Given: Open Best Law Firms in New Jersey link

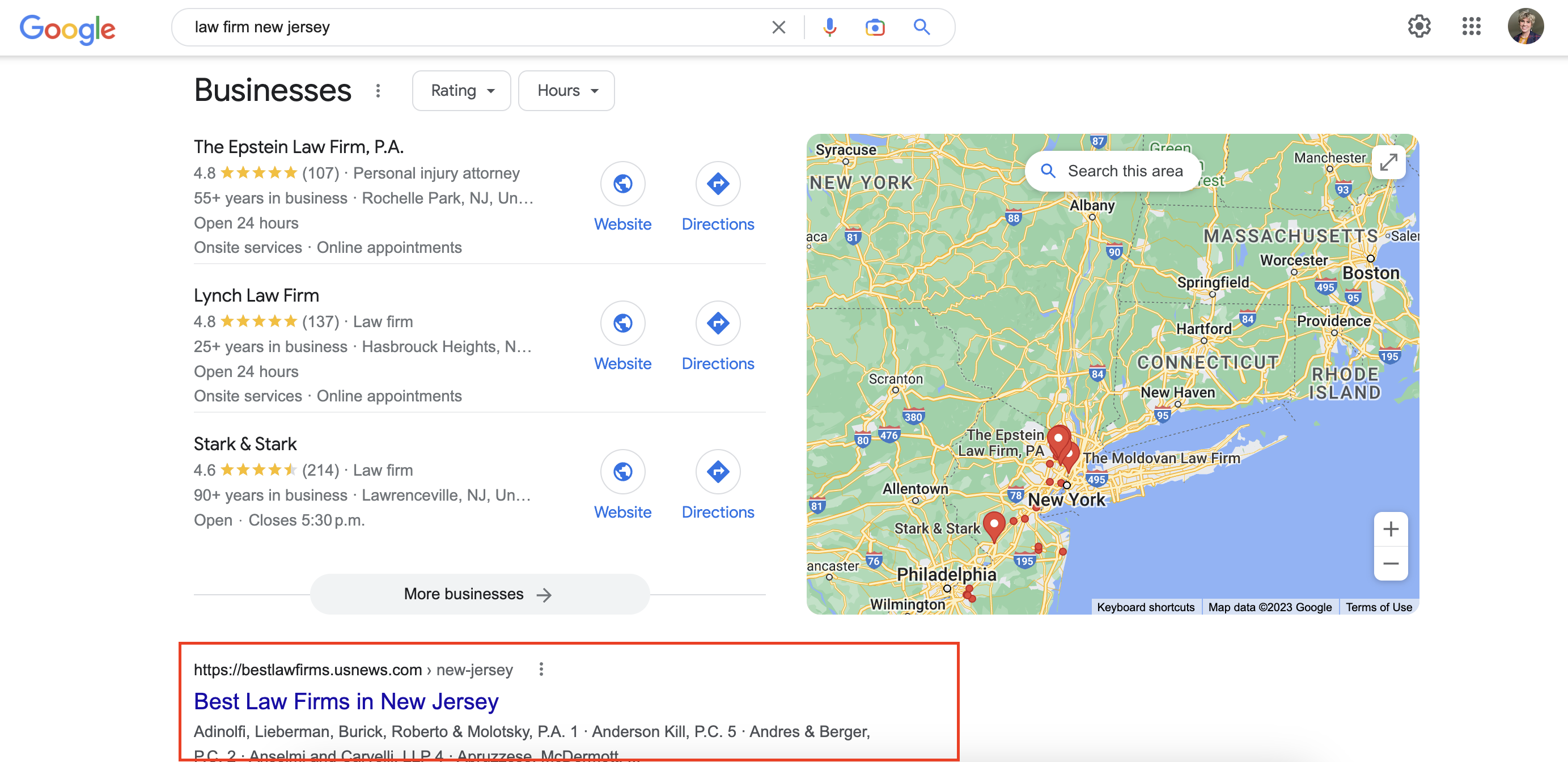Looking at the screenshot, I should [346, 701].
